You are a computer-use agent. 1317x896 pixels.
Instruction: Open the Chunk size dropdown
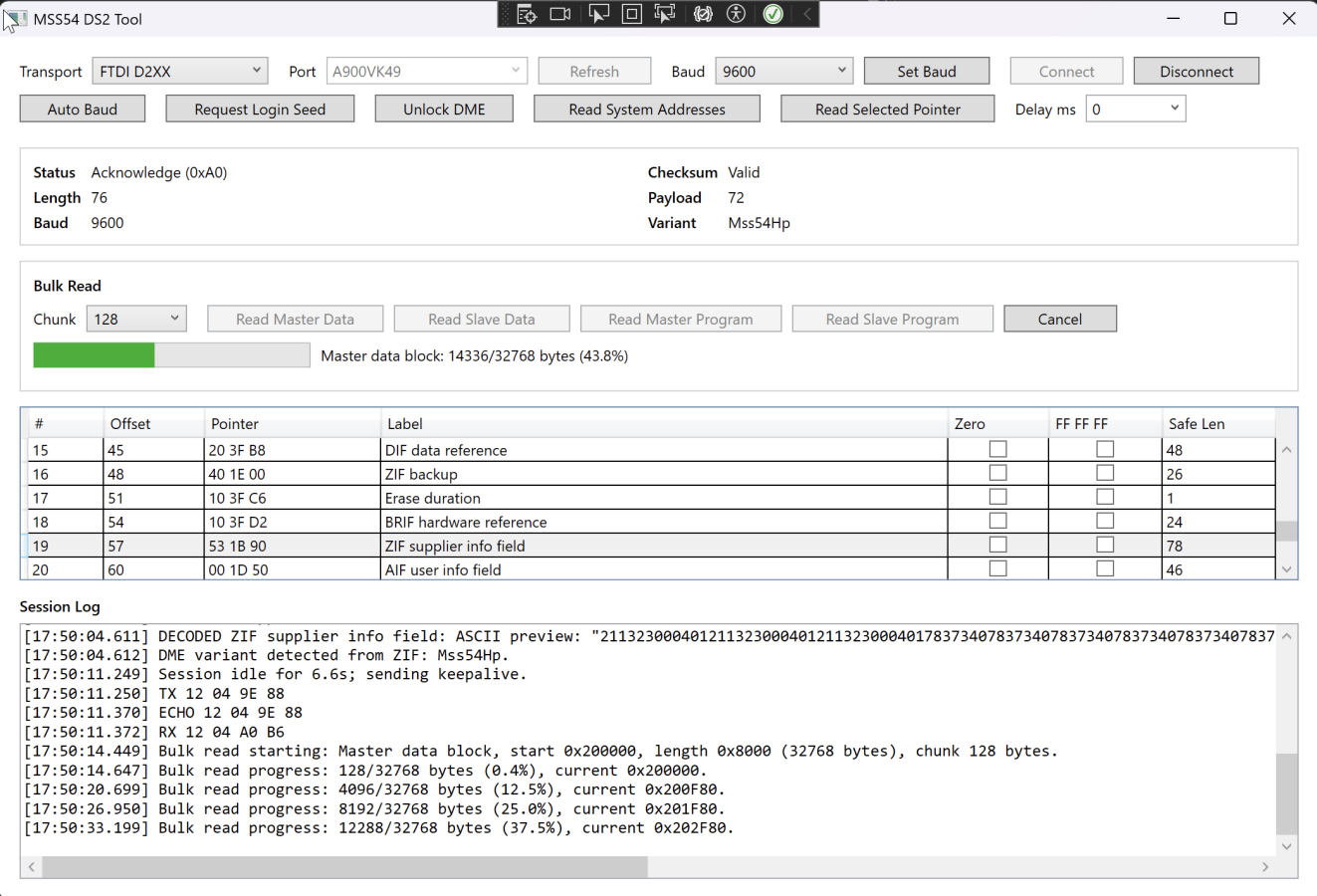[x=136, y=319]
